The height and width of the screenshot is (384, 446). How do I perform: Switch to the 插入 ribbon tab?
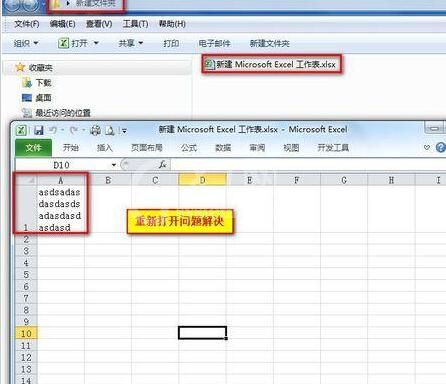tap(105, 148)
